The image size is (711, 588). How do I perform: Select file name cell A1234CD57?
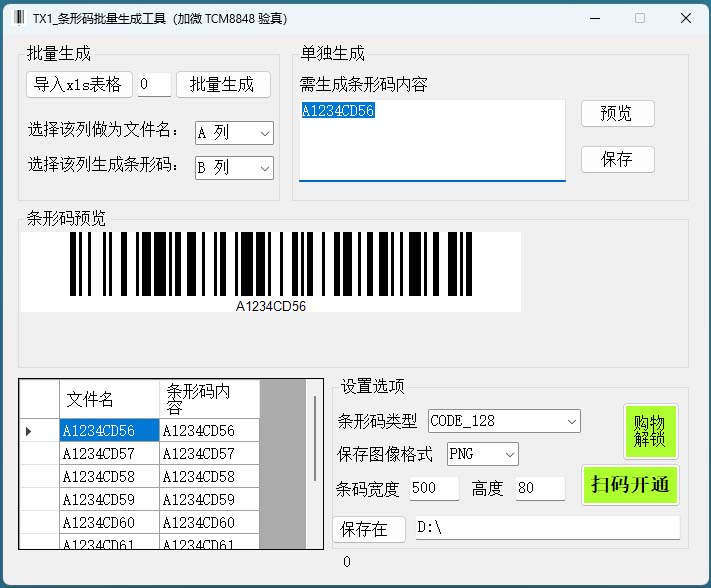[109, 453]
